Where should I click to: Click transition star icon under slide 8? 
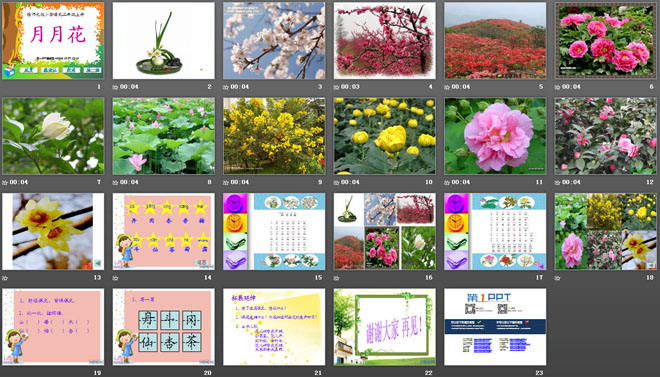point(115,183)
